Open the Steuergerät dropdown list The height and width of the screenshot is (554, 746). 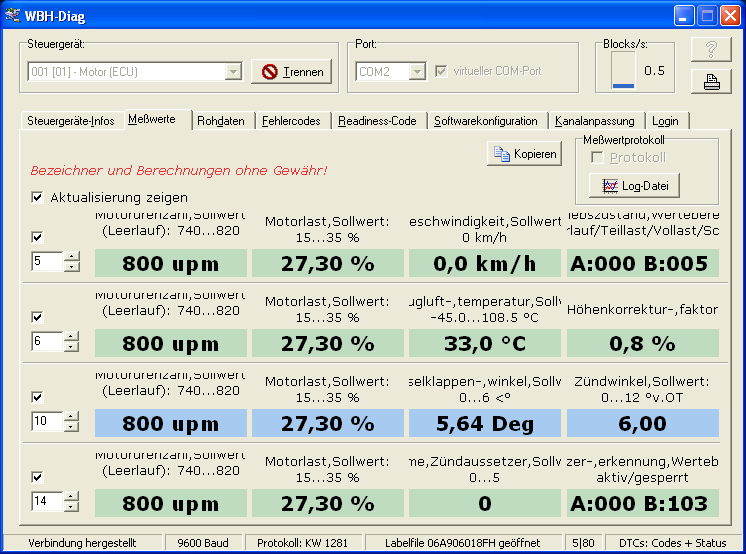pyautogui.click(x=233, y=72)
